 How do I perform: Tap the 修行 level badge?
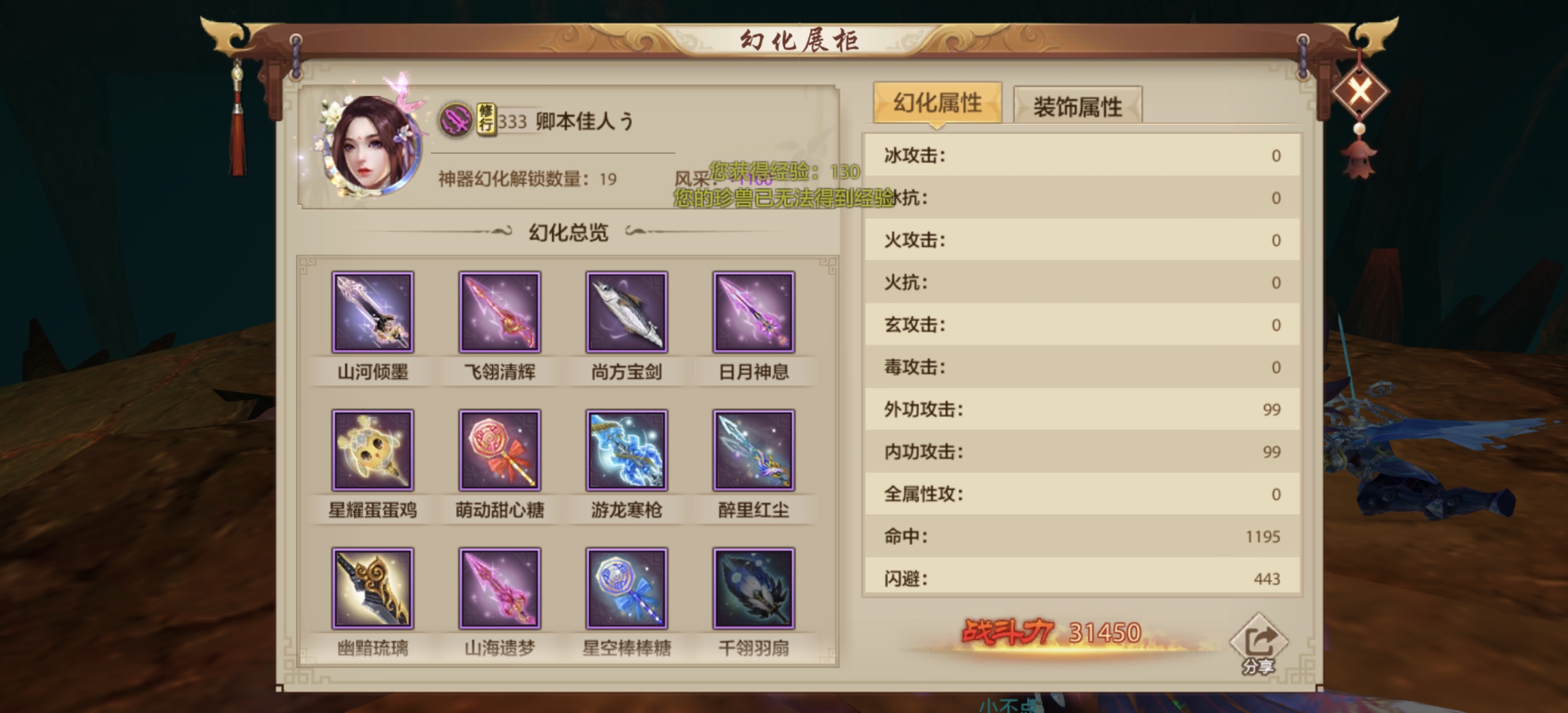(486, 119)
